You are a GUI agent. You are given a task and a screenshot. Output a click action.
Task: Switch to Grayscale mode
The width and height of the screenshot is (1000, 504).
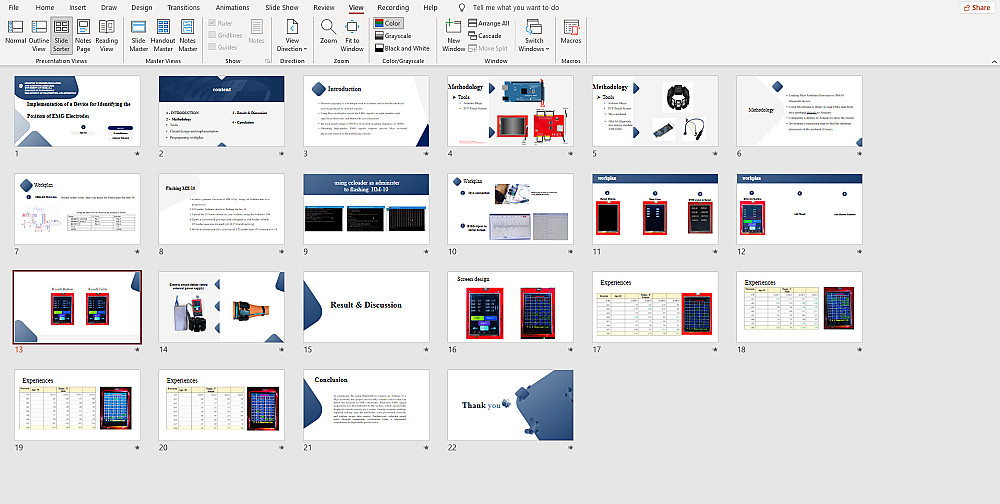point(392,36)
